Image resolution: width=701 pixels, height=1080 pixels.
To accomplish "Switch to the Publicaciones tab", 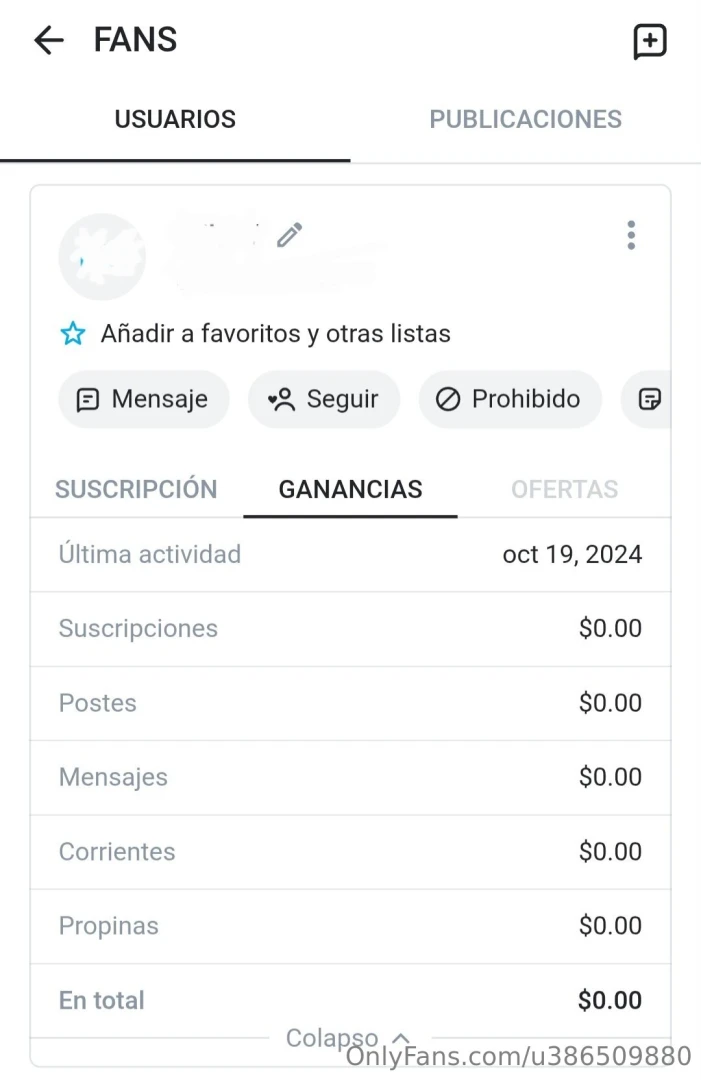I will pyautogui.click(x=525, y=119).
